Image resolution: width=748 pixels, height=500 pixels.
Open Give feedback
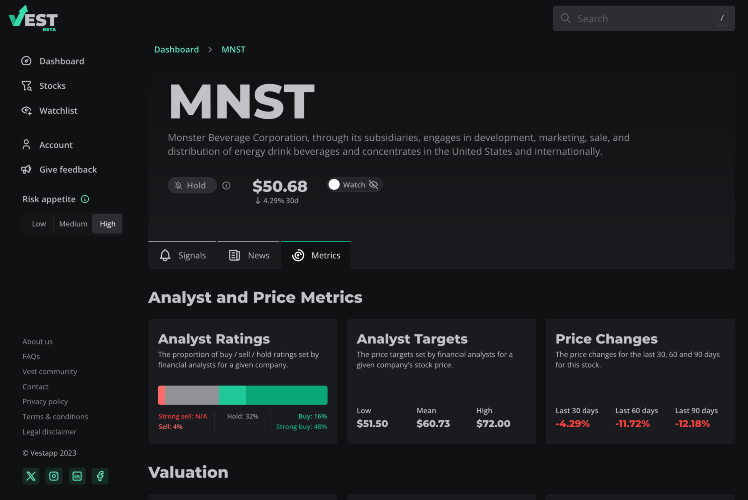coord(68,170)
